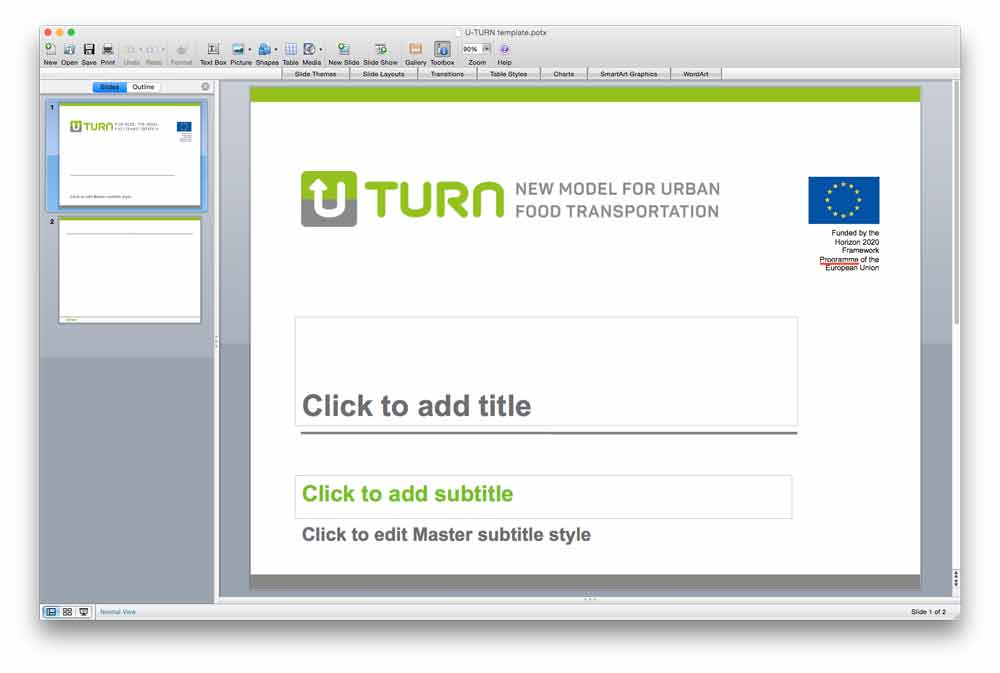
Task: Click the 'Funded by the Horizon 2020' text
Action: [x=849, y=251]
